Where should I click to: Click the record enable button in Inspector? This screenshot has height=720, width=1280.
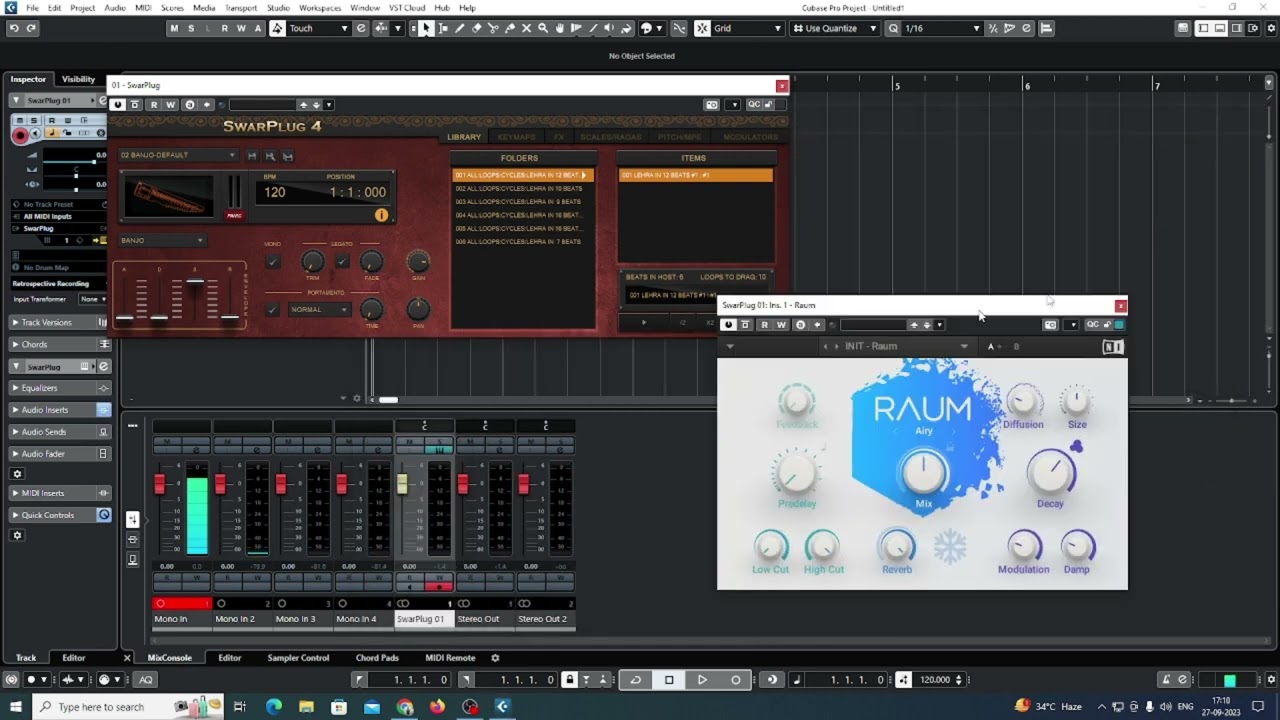(x=20, y=135)
